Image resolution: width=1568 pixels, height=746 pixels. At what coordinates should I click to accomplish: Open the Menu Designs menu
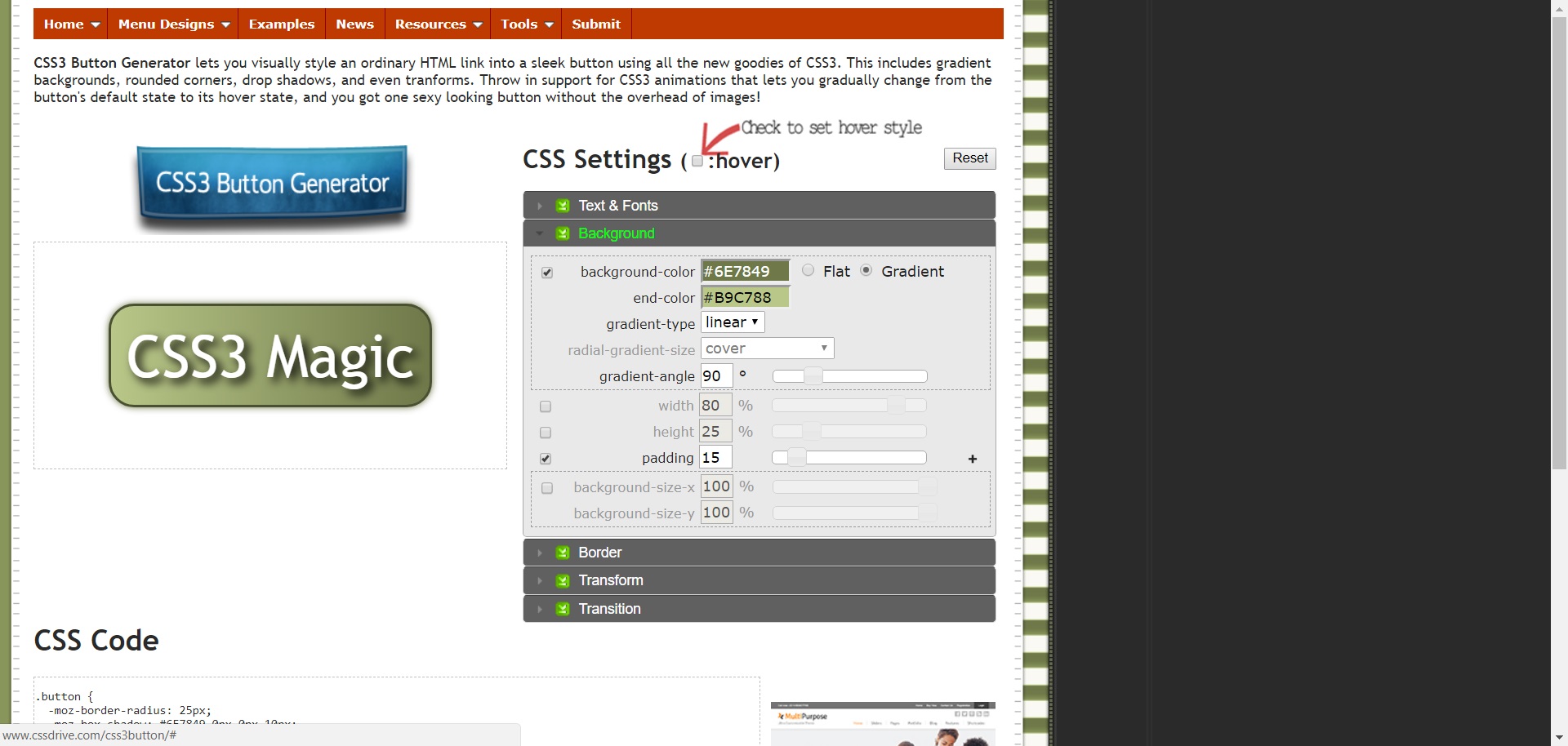coord(173,24)
